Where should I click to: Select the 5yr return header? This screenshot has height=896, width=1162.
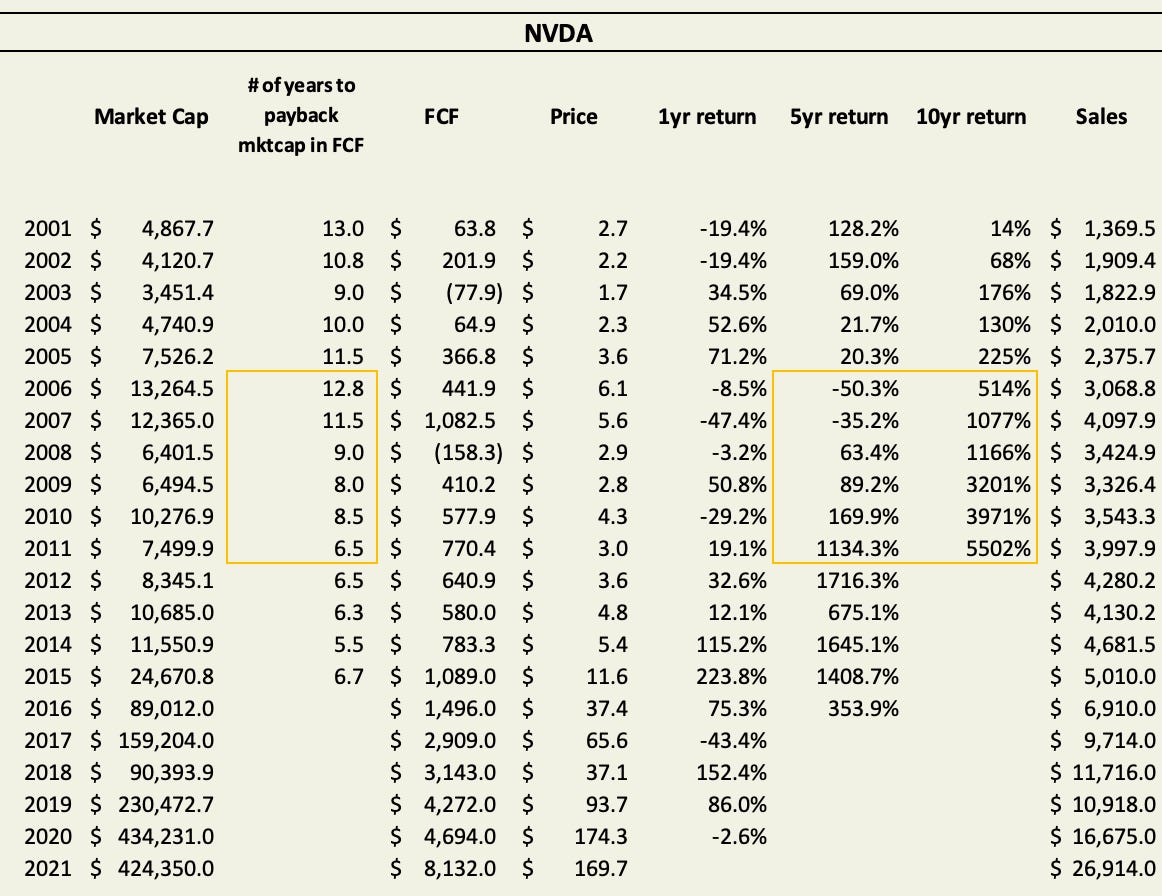click(x=839, y=116)
